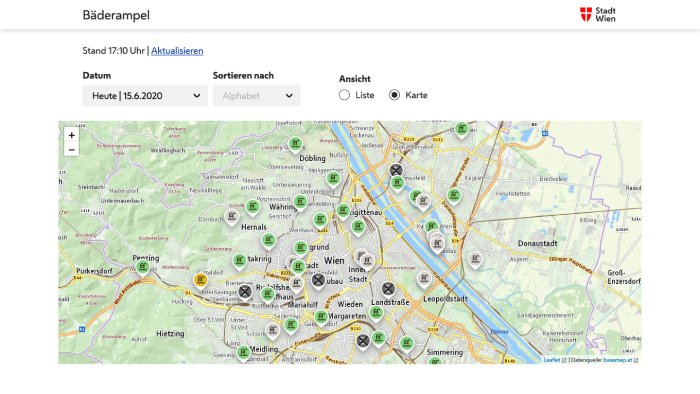Click the green pool marker at Meidling

click(x=243, y=353)
